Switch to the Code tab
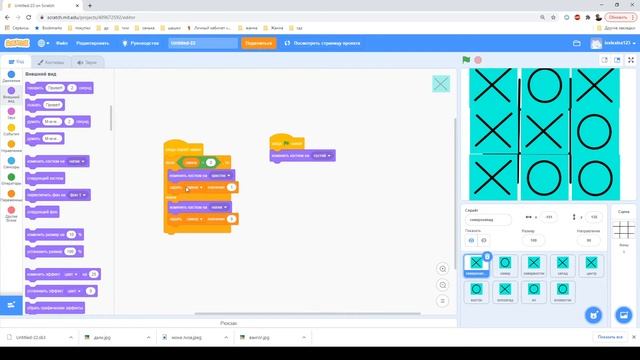This screenshot has height=360, width=640. pyautogui.click(x=16, y=62)
